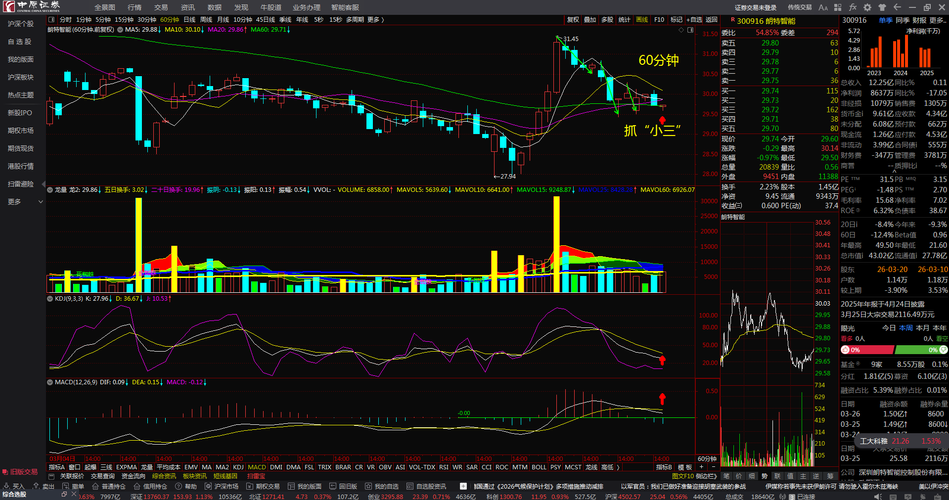Click the back arrow in title bar
The width and height of the screenshot is (949, 500).
[x=897, y=7]
